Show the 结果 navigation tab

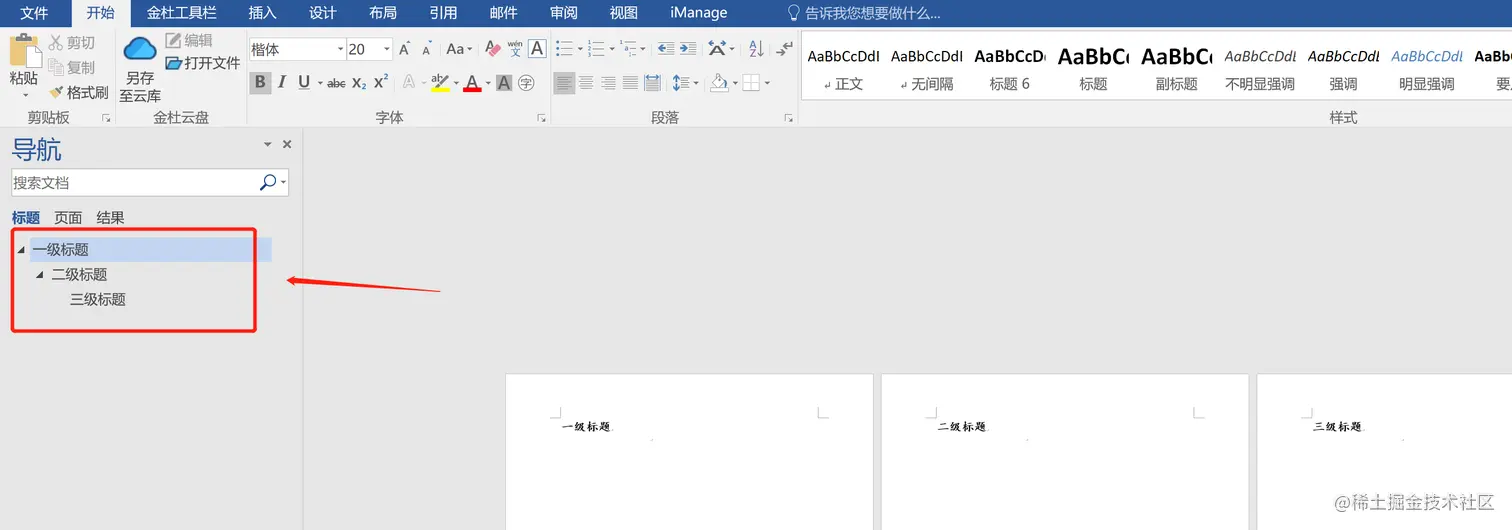click(110, 217)
